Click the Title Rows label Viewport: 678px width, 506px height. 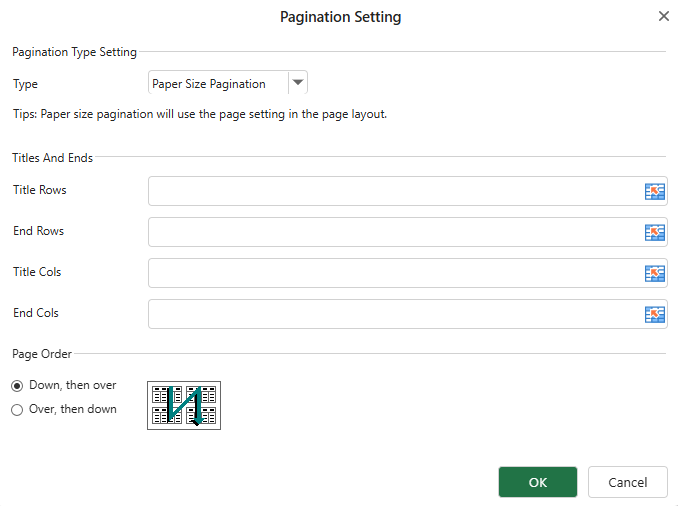40,190
